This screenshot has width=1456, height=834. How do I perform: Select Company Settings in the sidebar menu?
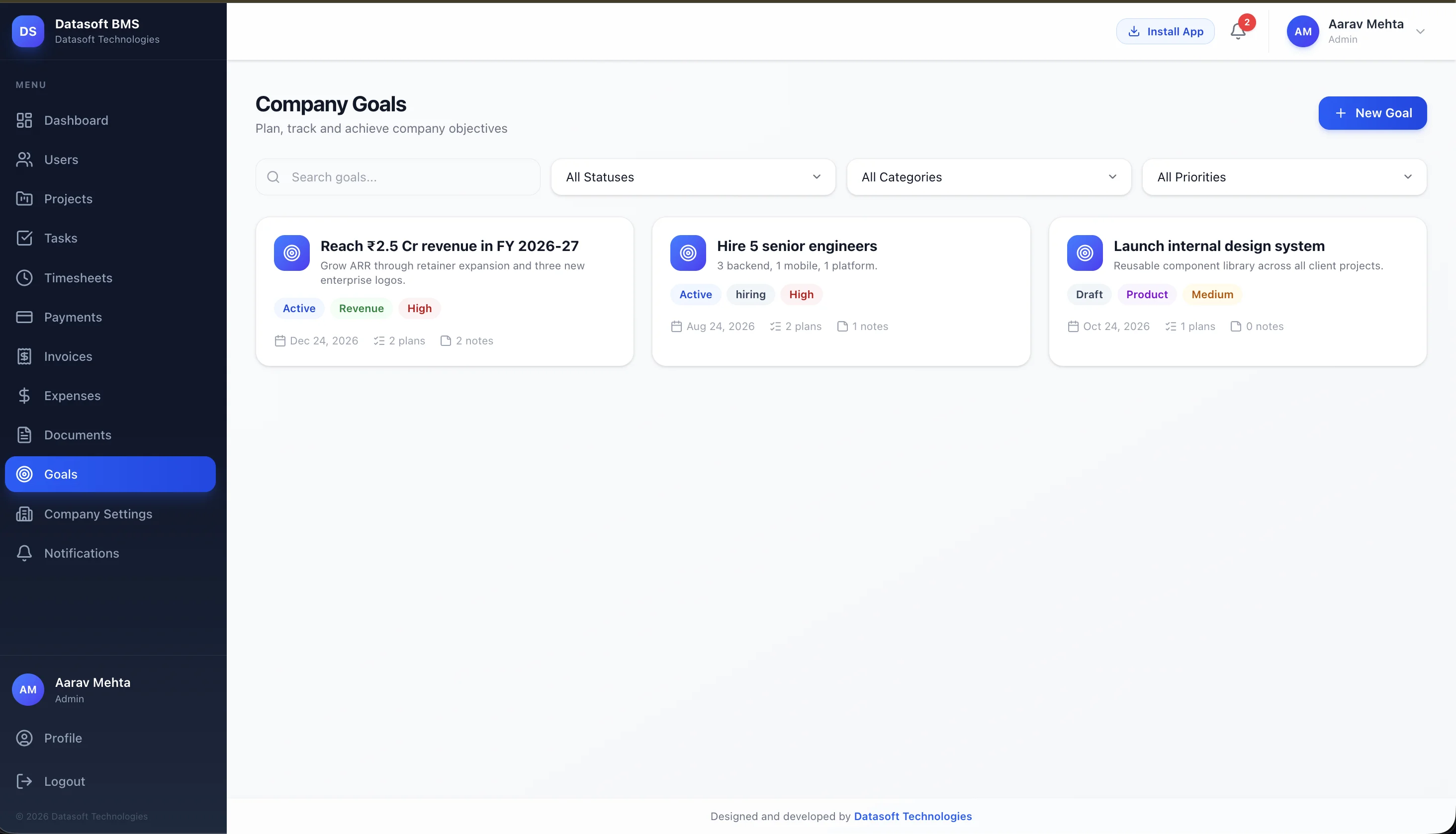[x=97, y=514]
